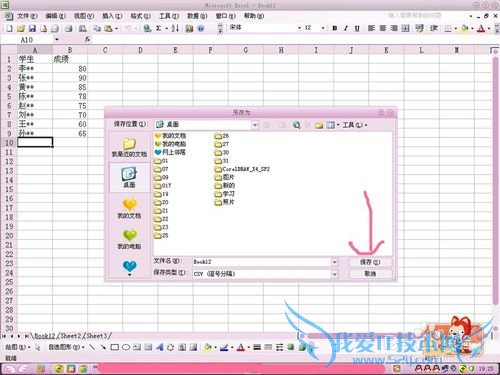Screen dimensions: 500x375
Task: Click the Print icon in Excel toolbar
Action: click(x=69, y=28)
